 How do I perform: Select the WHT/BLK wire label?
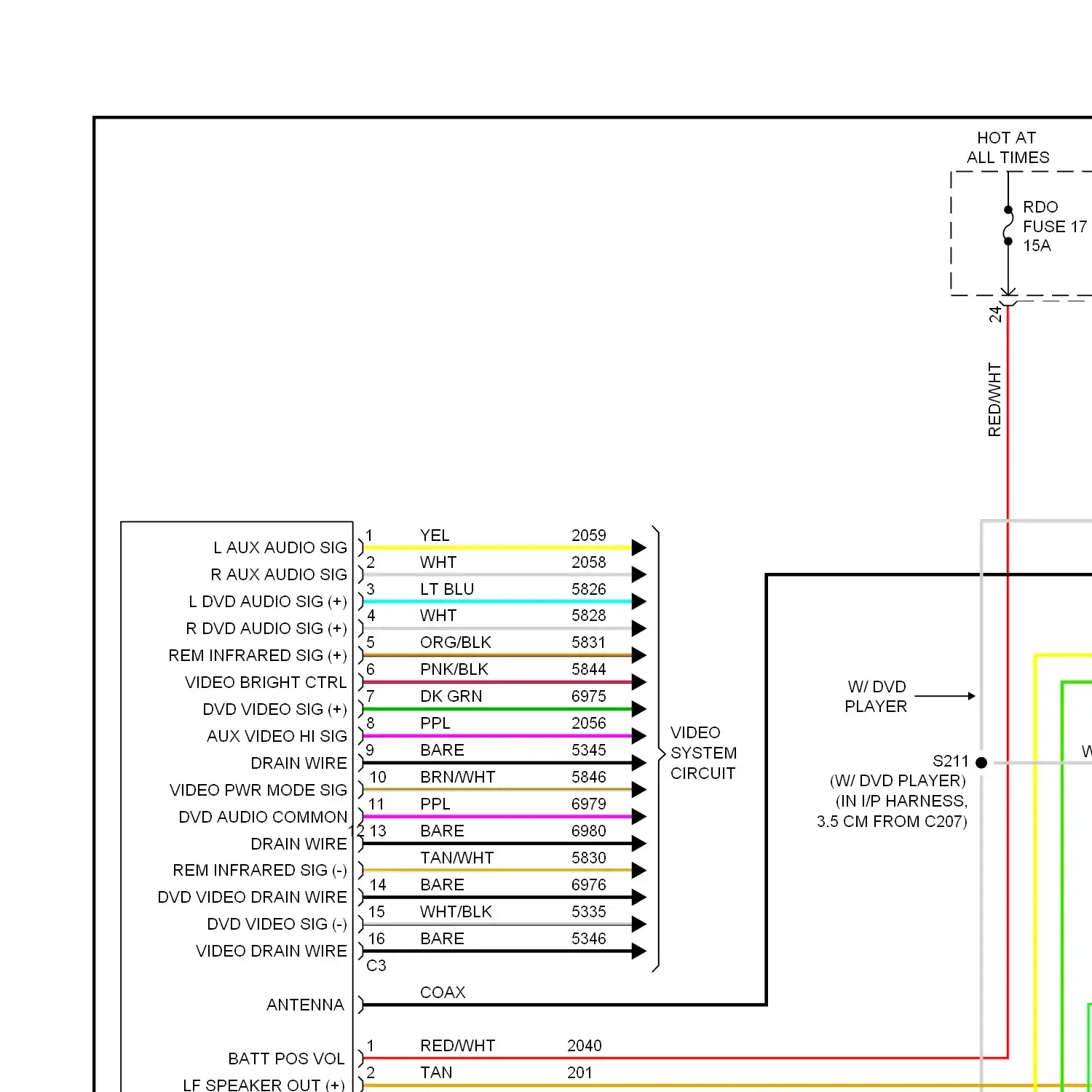456,911
